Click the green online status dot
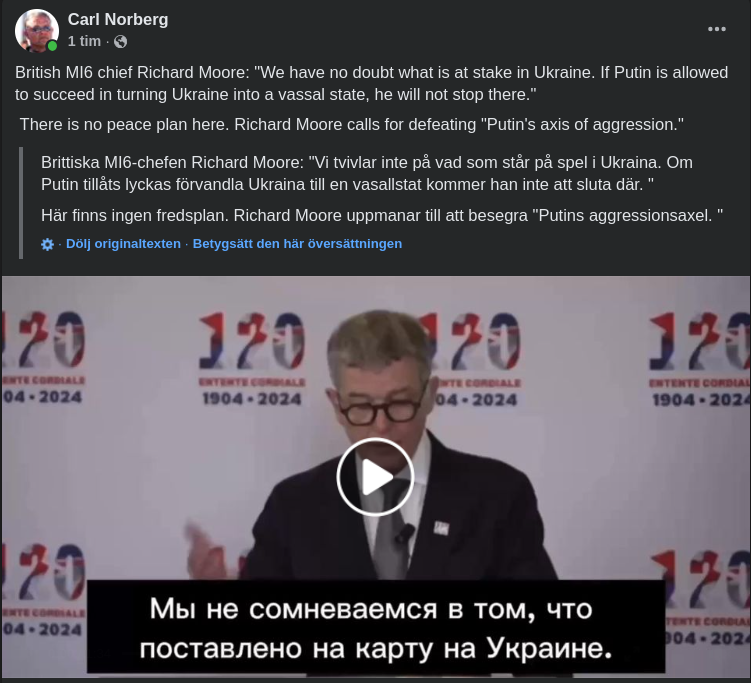751x683 pixels. pos(52,46)
